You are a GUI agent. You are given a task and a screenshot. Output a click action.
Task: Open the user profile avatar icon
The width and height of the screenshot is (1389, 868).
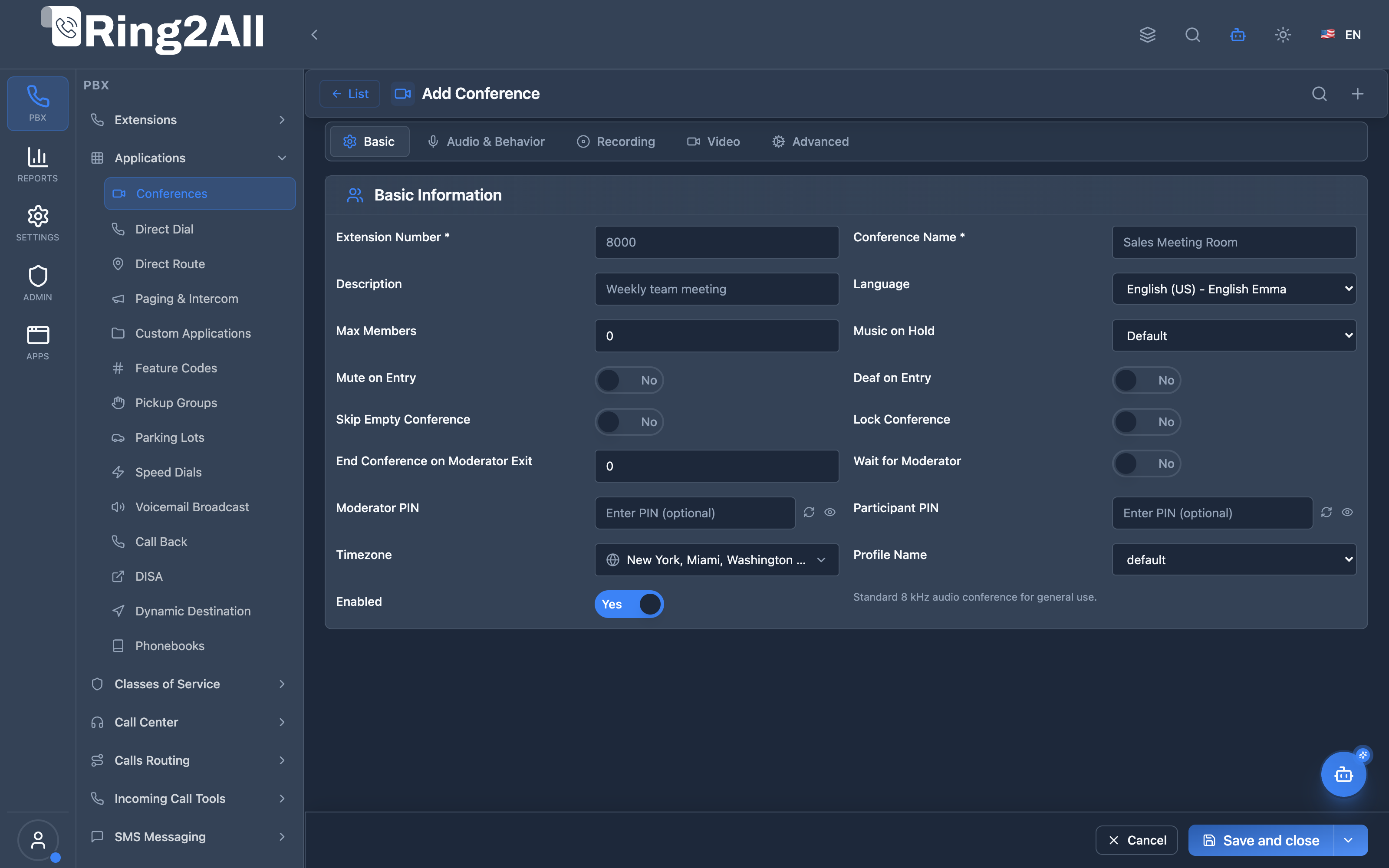[38, 841]
